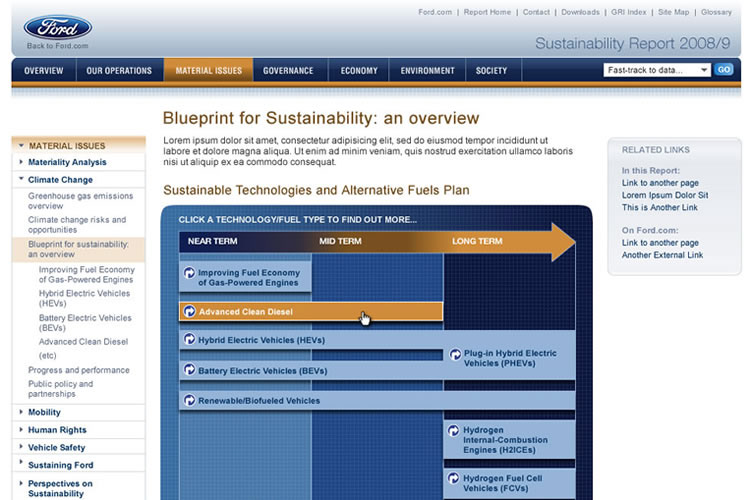Collapse the Material Issues sidebar header arrow
This screenshot has width=750, height=500.
point(21,145)
